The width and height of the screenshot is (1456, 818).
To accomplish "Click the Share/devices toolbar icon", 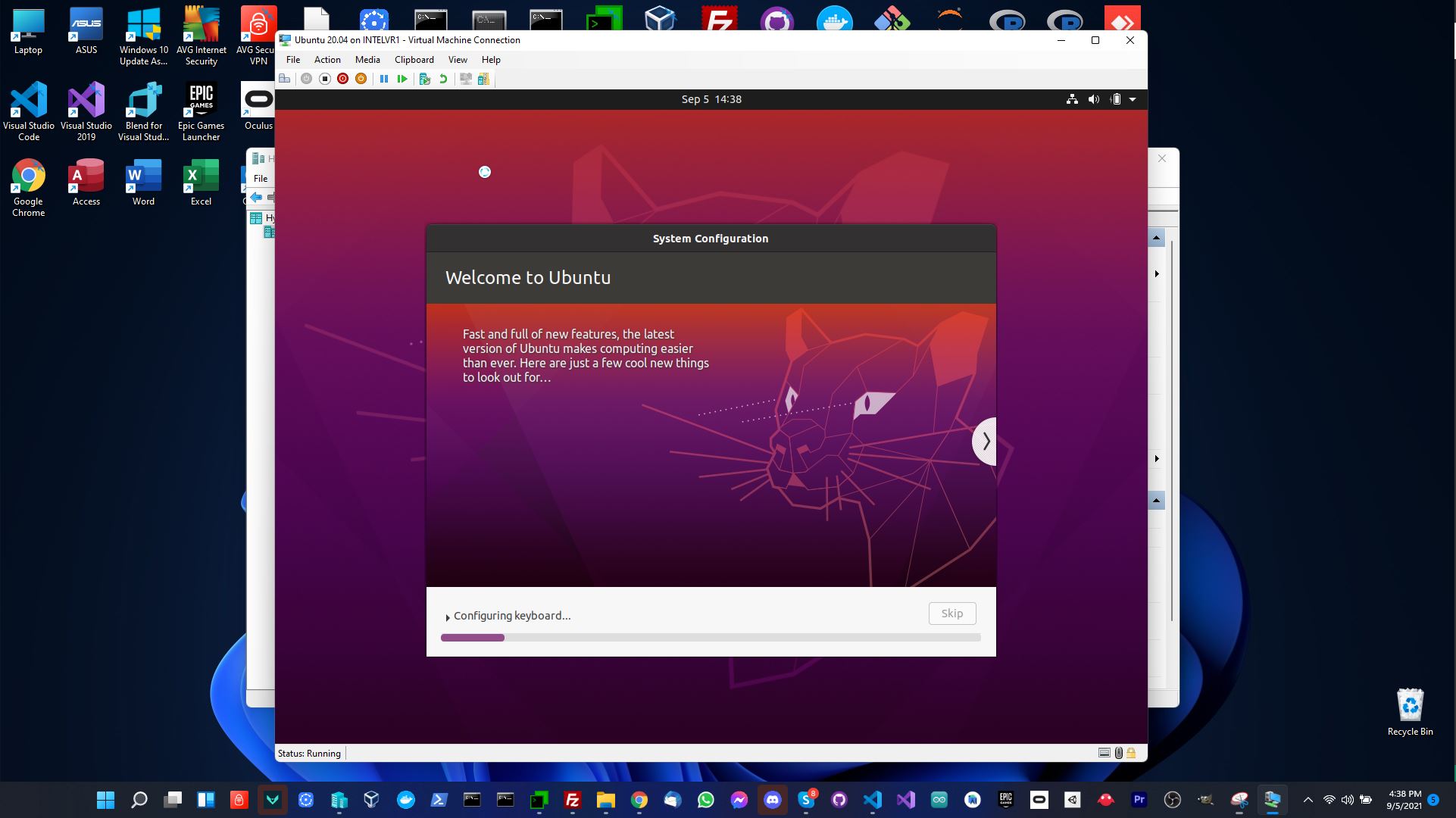I will click(483, 79).
